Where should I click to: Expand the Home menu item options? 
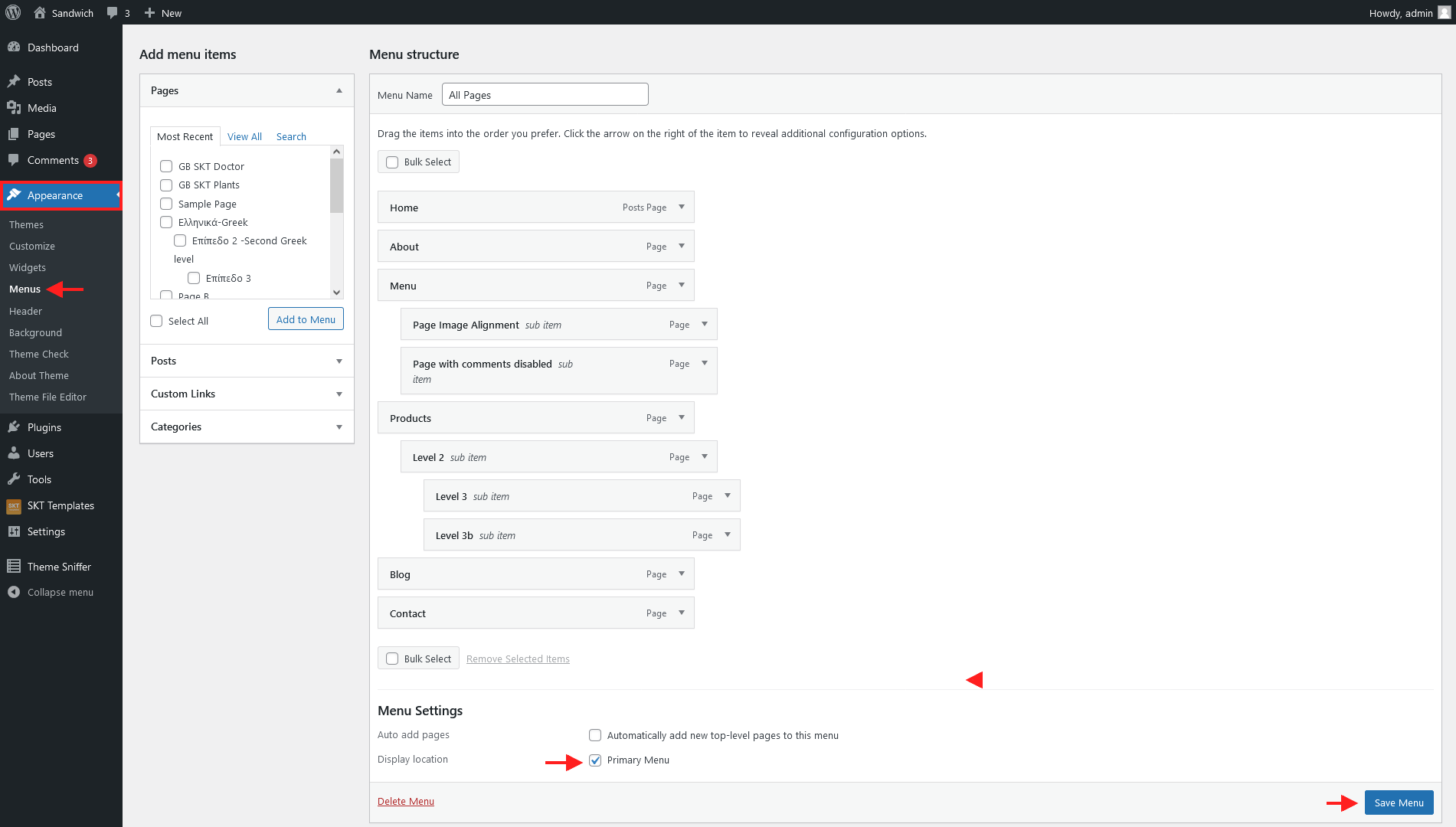coord(682,207)
